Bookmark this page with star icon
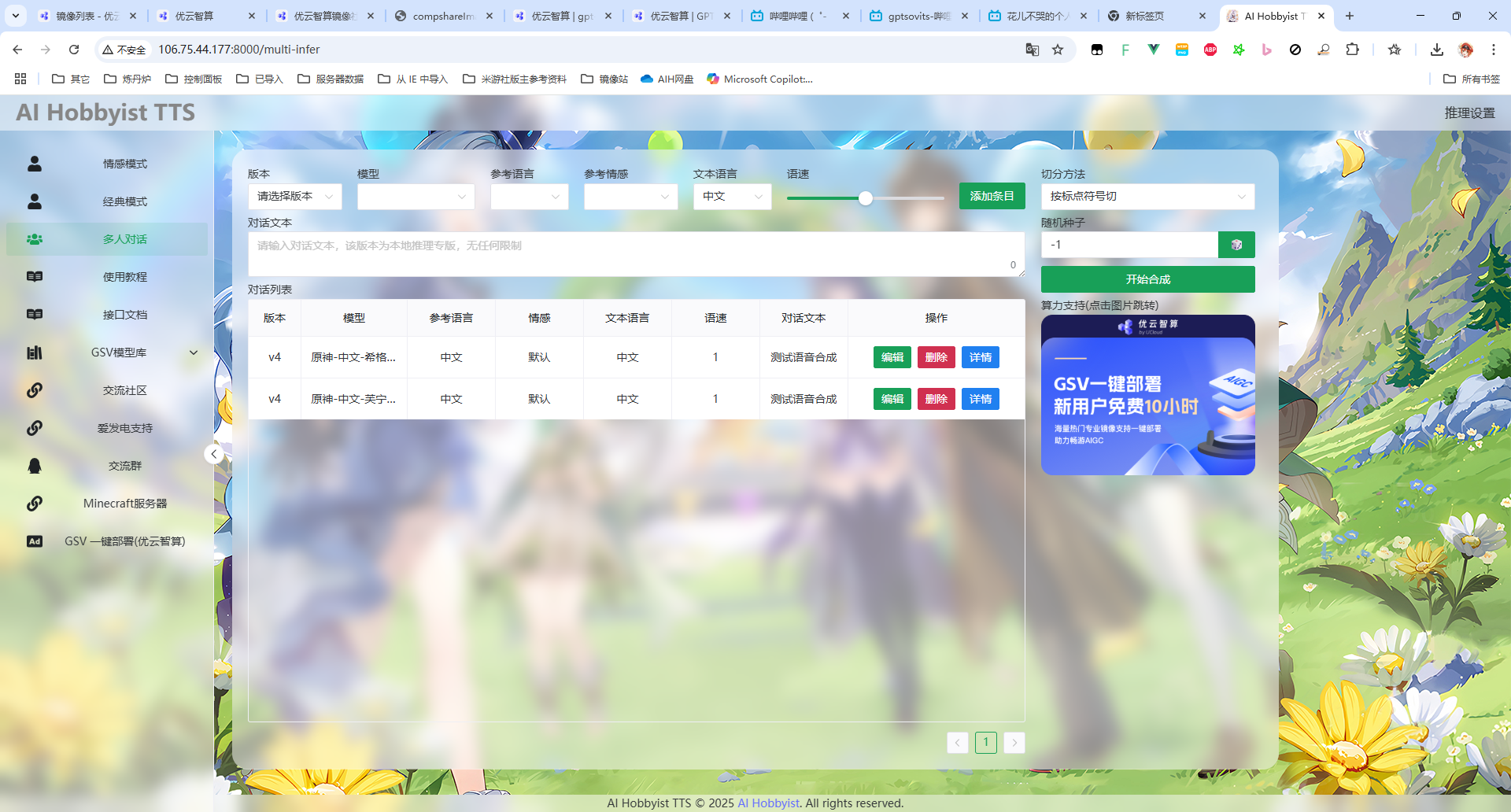1511x812 pixels. point(1058,50)
